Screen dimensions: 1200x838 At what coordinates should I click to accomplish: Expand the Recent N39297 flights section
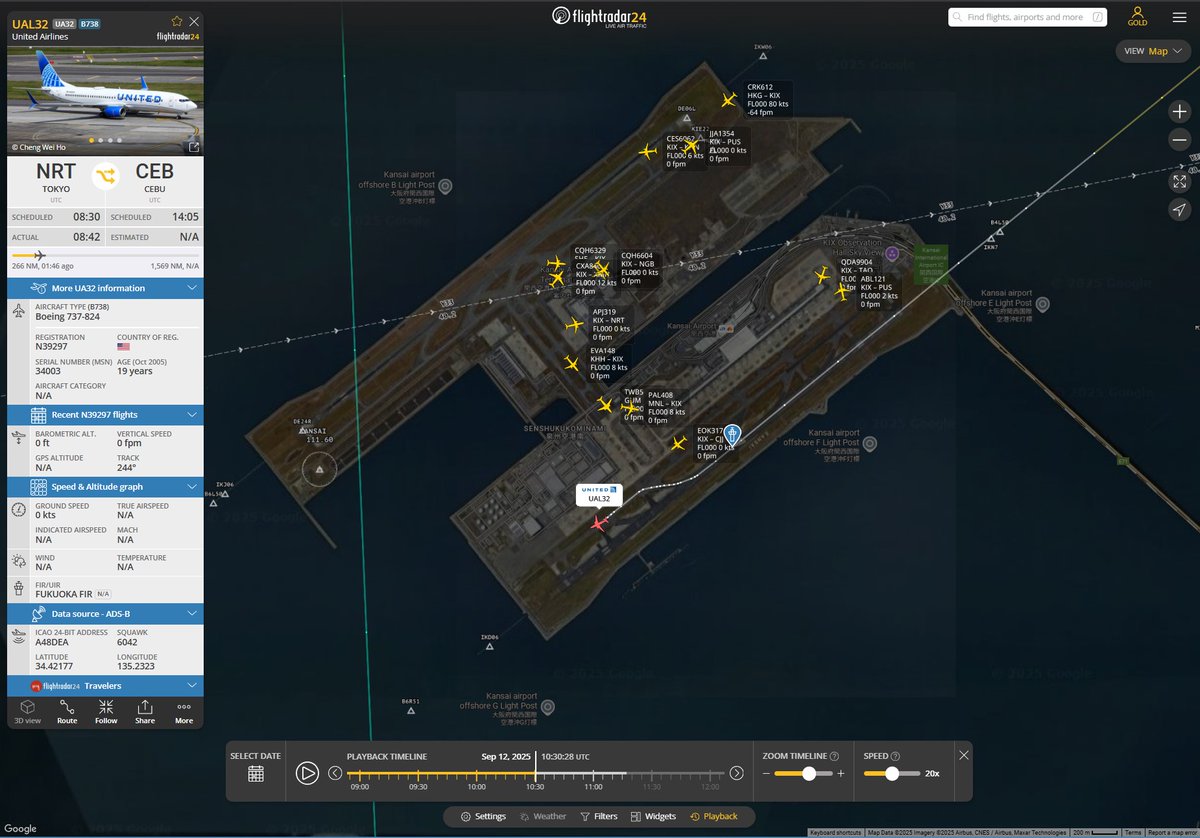pos(194,415)
